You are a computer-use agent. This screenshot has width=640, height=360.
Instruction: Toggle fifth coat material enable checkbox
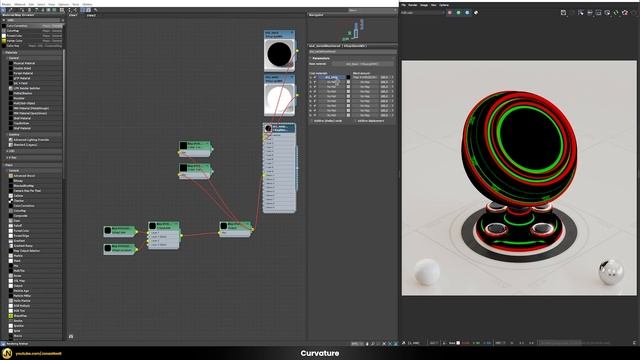(x=315, y=96)
